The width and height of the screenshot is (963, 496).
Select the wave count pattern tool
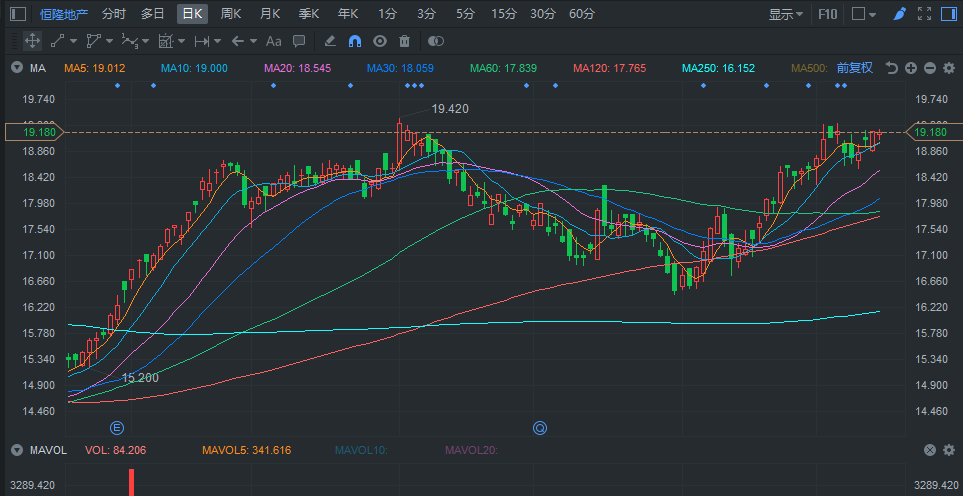click(x=130, y=41)
